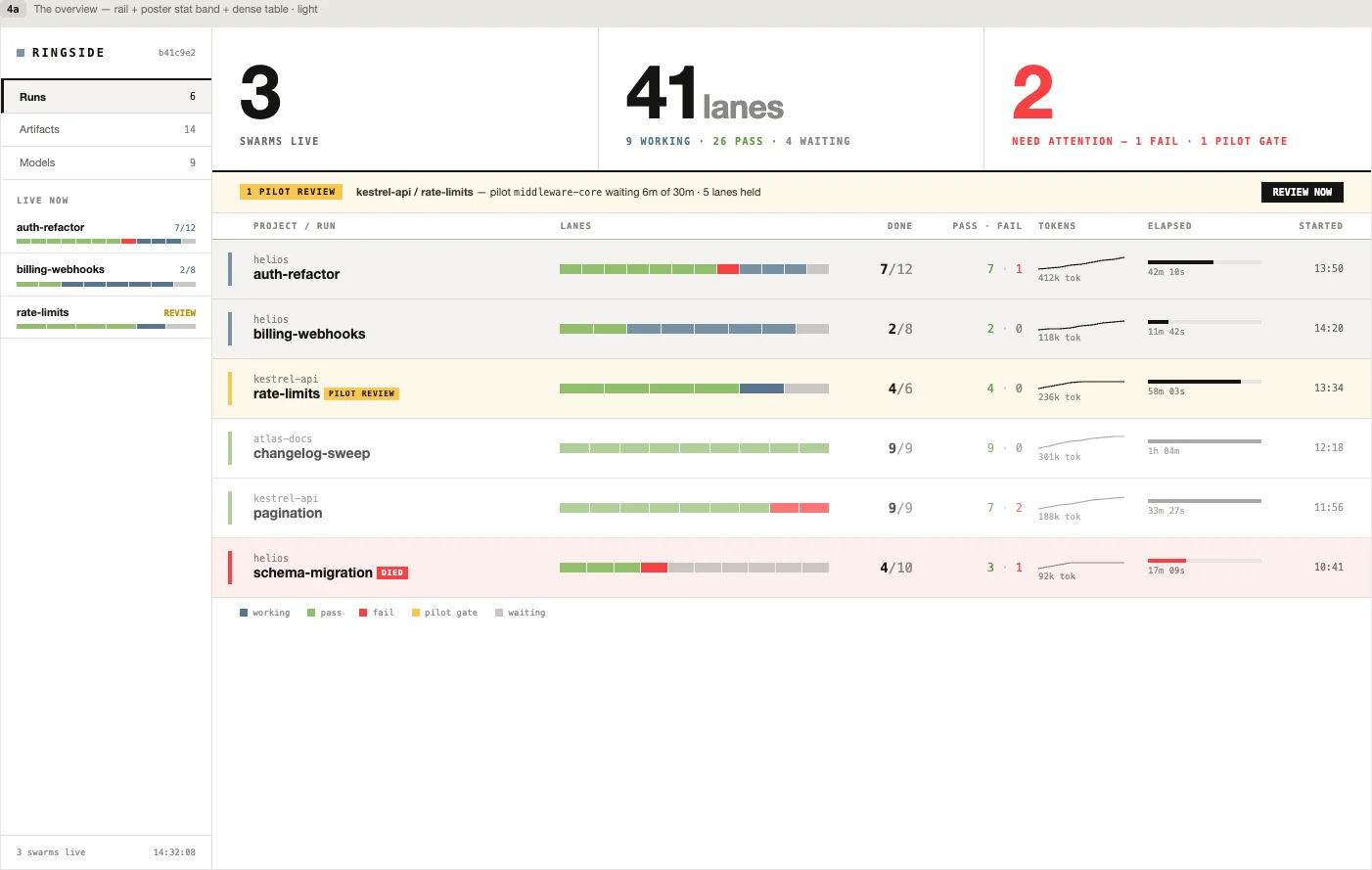This screenshot has height=870, width=1372.
Task: Click the 9 WORKING count under lanes
Action: (659, 141)
